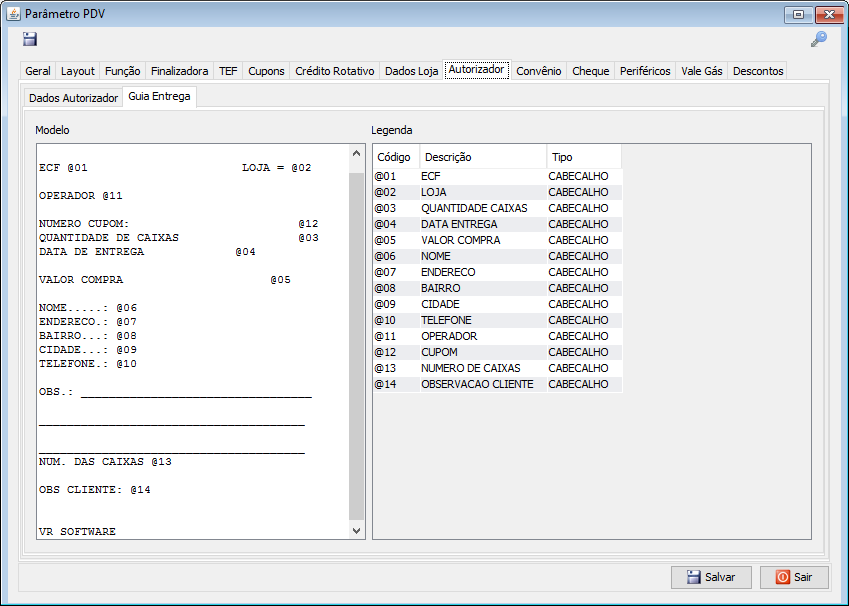
Task: Select the OBSERVACAO CLIENTE legend row
Action: tap(498, 384)
